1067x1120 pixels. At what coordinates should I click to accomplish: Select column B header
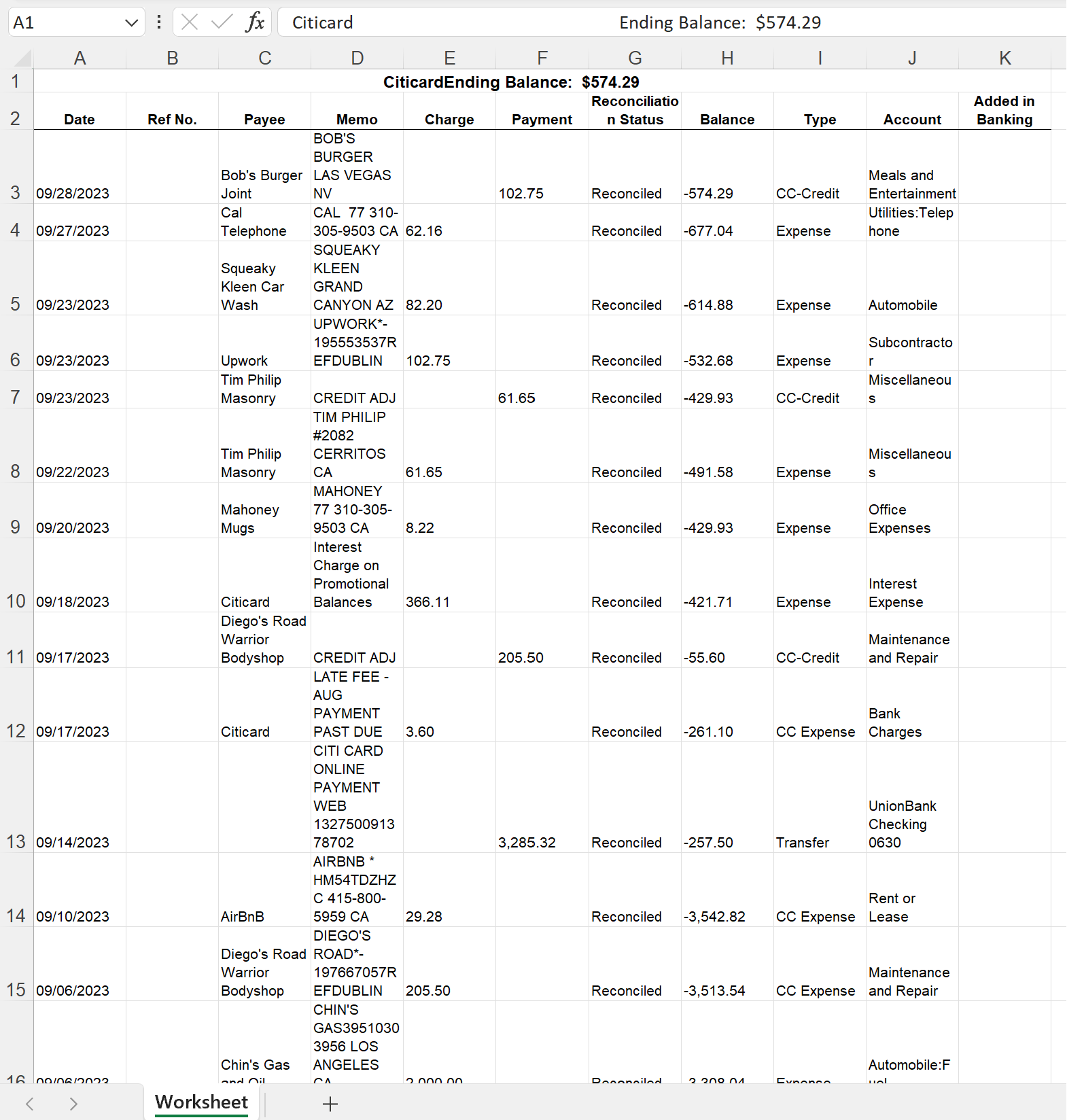click(x=173, y=58)
